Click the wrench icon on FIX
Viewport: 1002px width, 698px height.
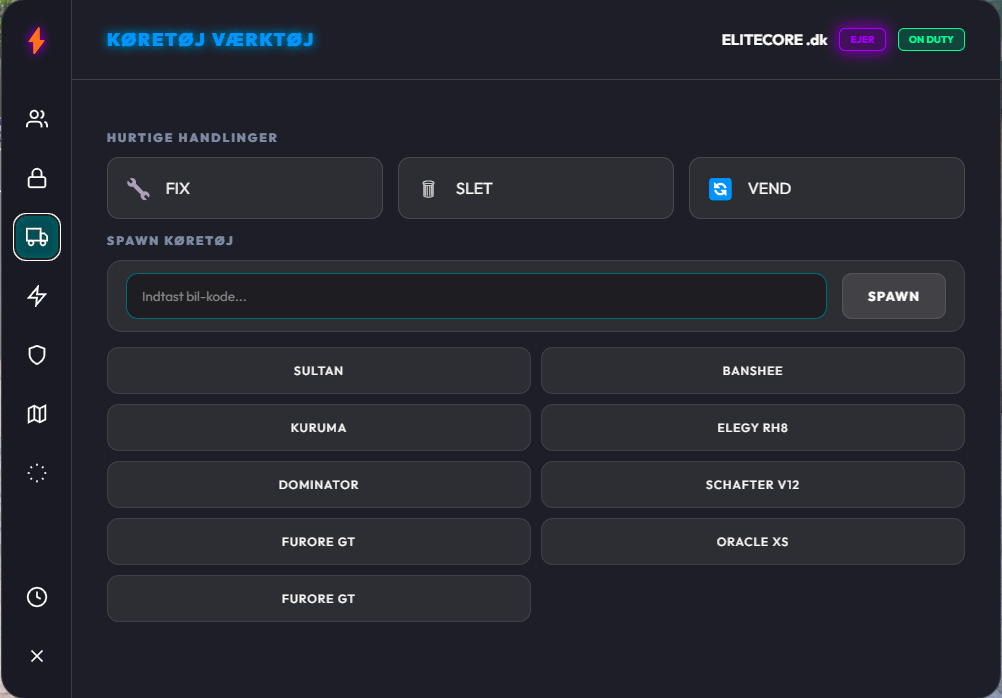pyautogui.click(x=138, y=189)
